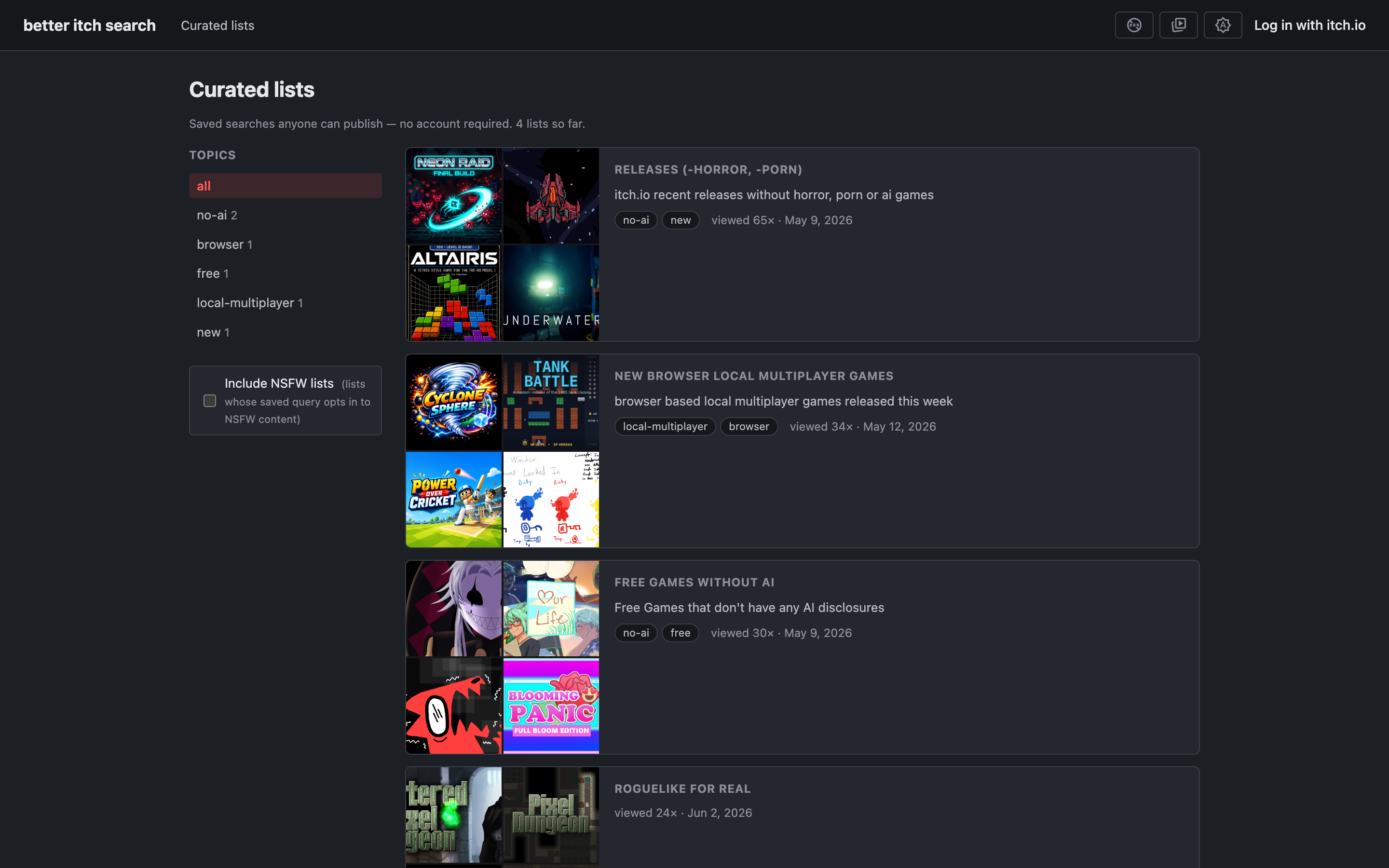Open the Pixel Dungeon thumbnail

pos(551,814)
